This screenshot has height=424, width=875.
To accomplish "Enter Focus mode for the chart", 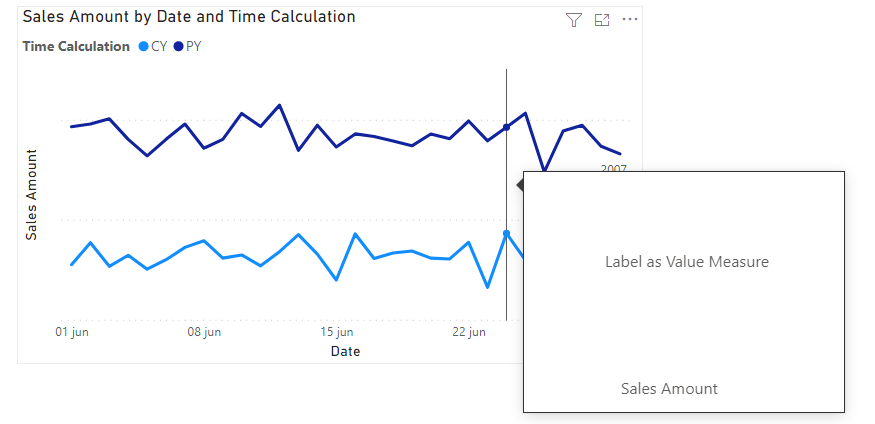I will pyautogui.click(x=602, y=20).
